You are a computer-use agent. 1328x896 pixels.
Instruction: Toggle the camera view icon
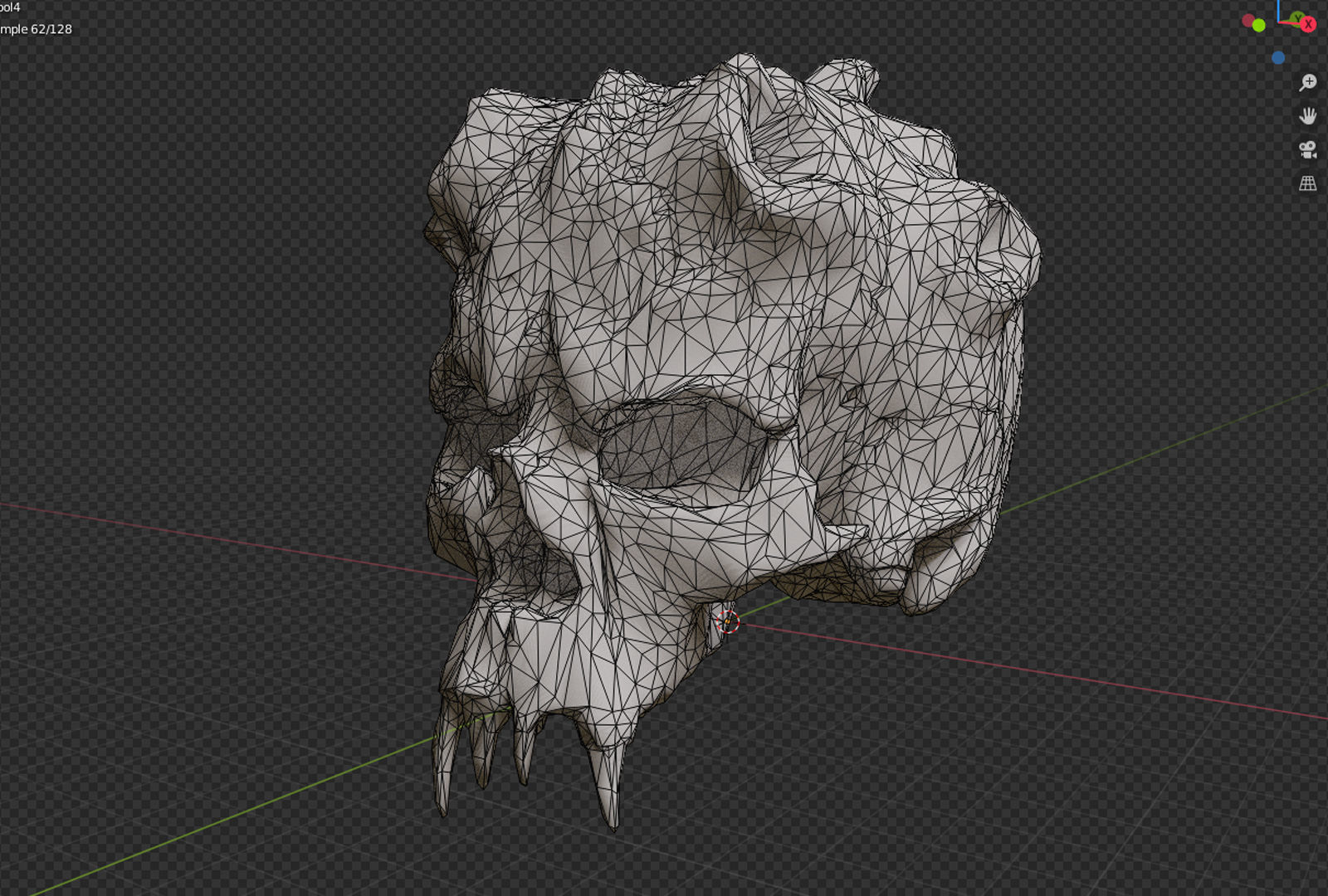(1308, 149)
